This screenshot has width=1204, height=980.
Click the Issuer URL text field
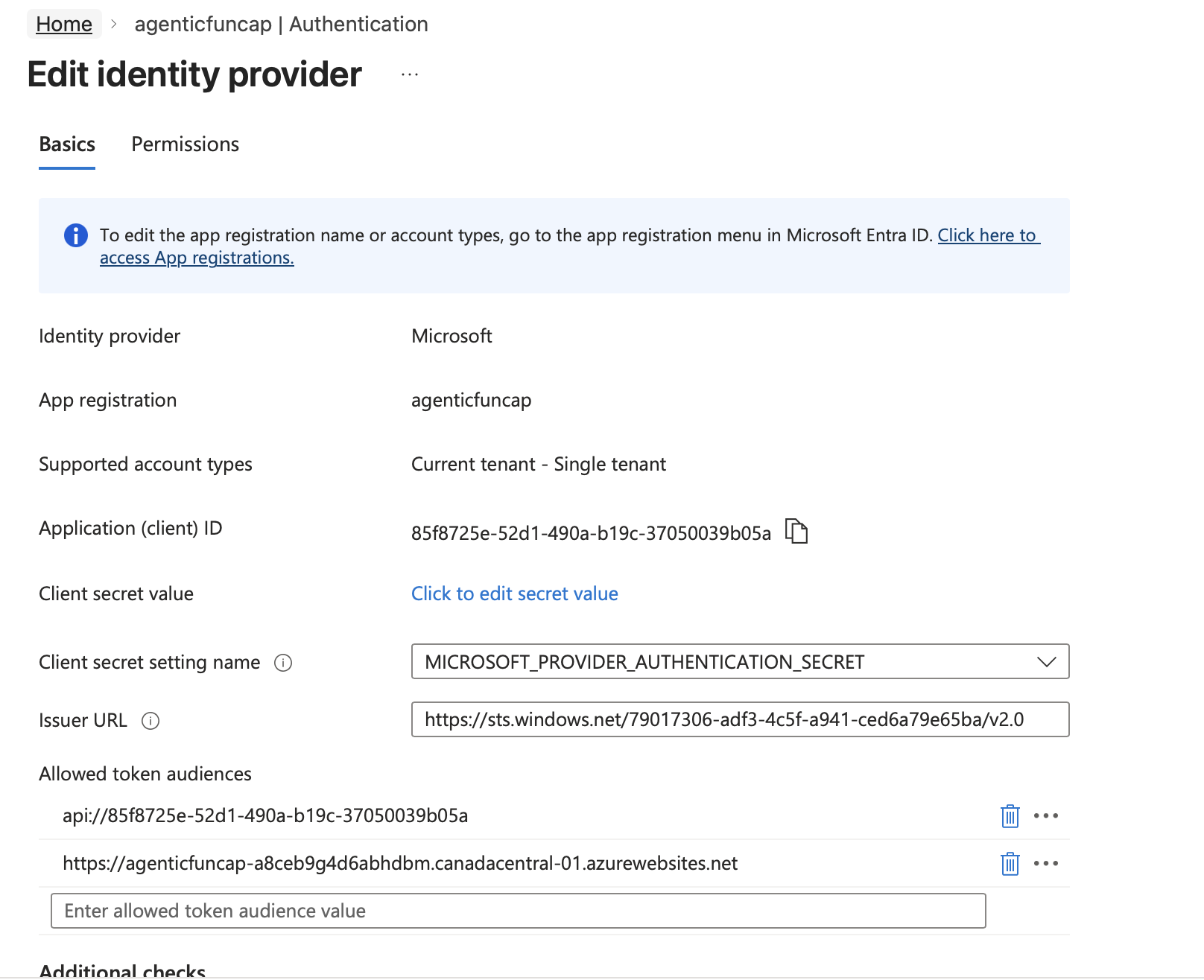coord(739,719)
